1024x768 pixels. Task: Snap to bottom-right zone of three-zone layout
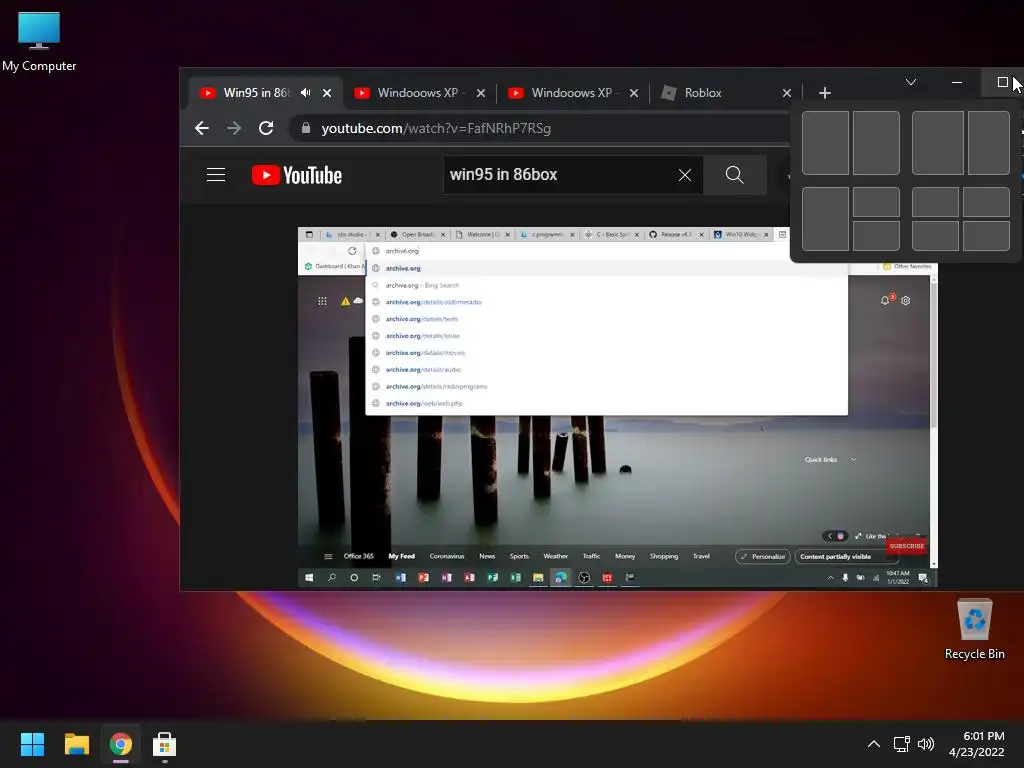(x=876, y=236)
